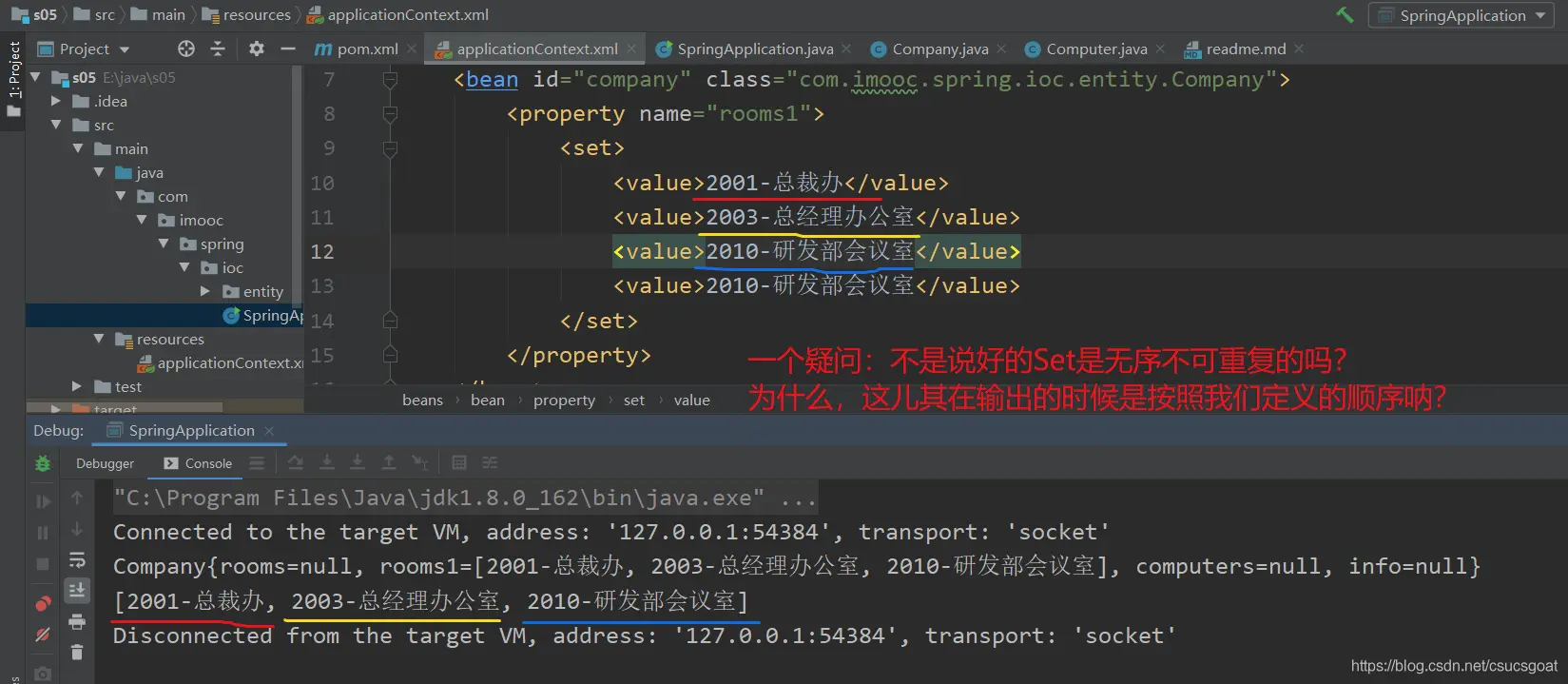Select applicationContext.xml in the project tree
This screenshot has width=1568, height=684.
click(x=221, y=362)
